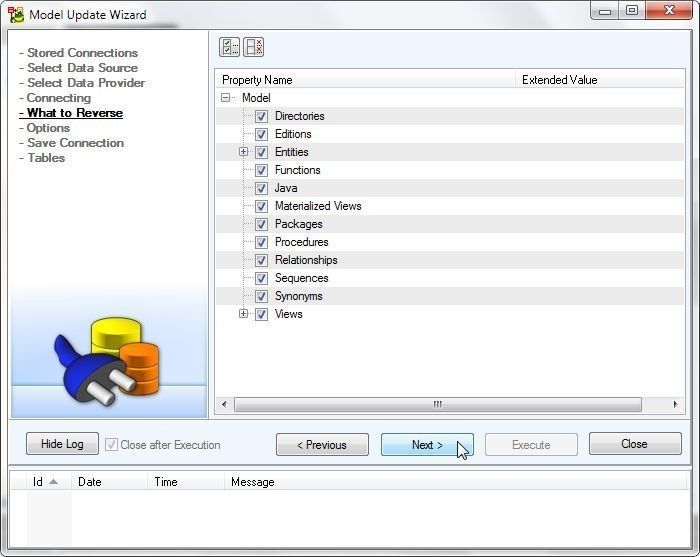
Task: Minimize the Model Update Wizard window
Action: 605,11
